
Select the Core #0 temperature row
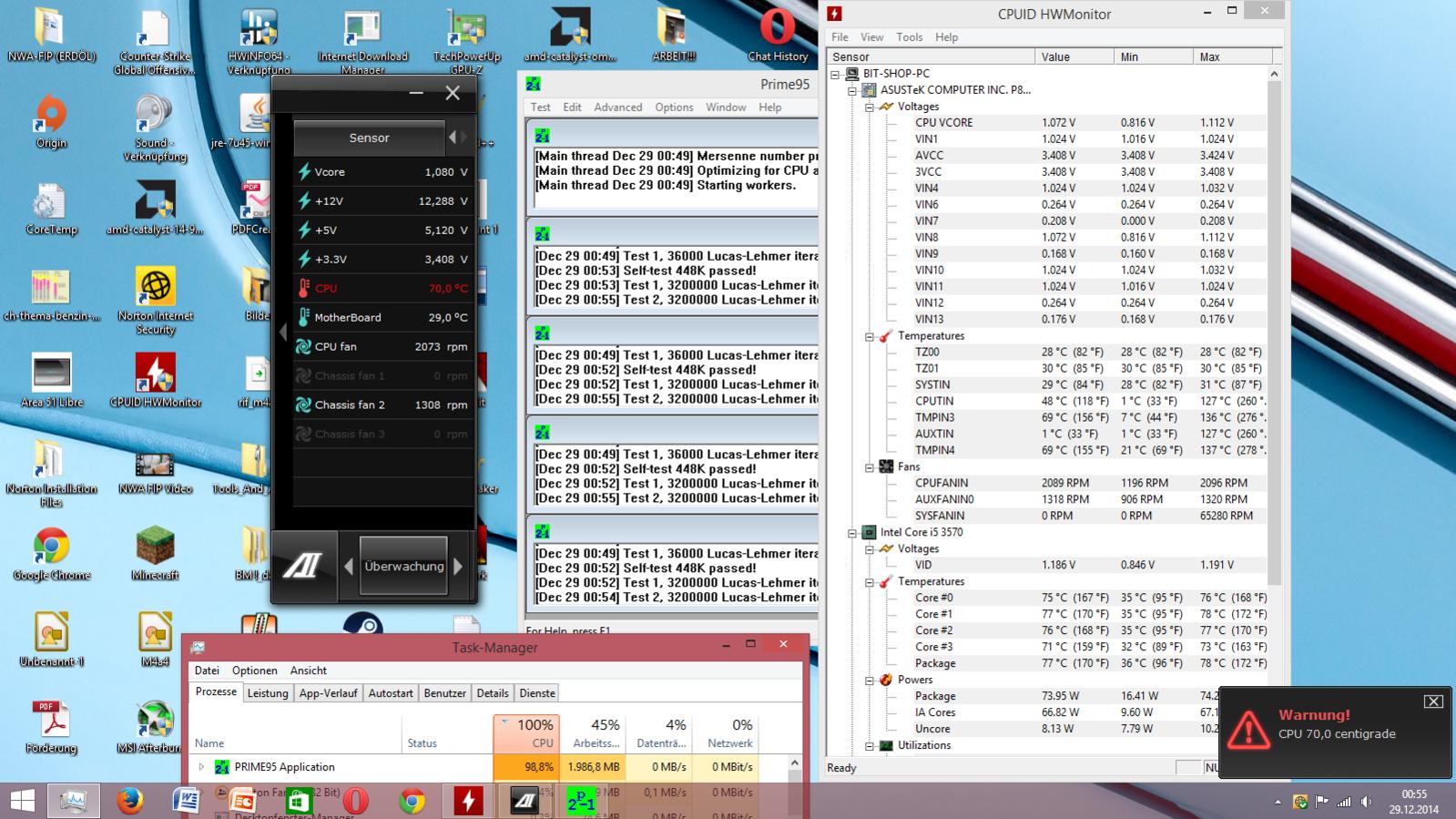pyautogui.click(x=1090, y=599)
